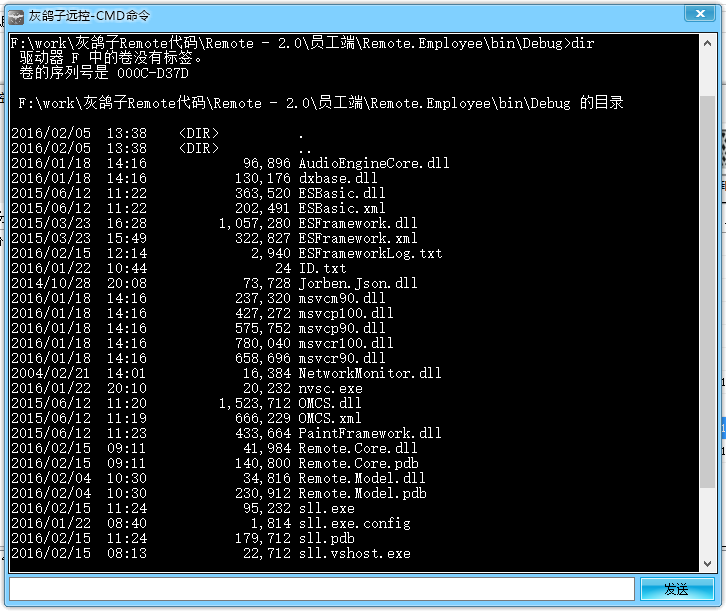This screenshot has width=726, height=611.
Task: Click the vertical scrollbar track
Action: point(707,300)
